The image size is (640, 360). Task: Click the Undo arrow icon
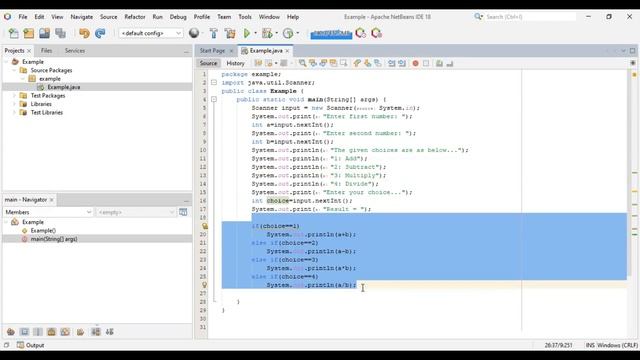tap(84, 33)
